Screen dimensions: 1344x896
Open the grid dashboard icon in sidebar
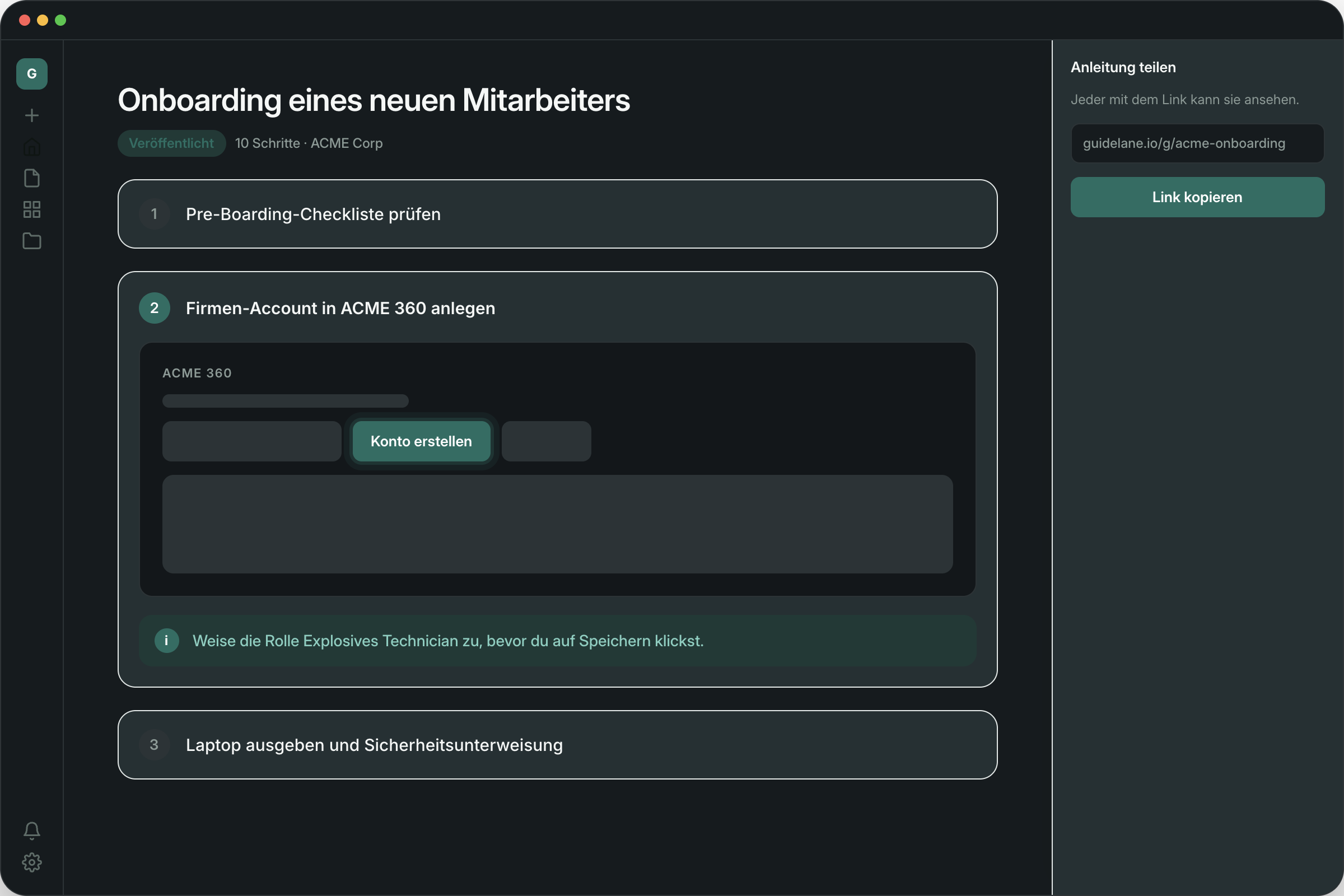point(32,209)
